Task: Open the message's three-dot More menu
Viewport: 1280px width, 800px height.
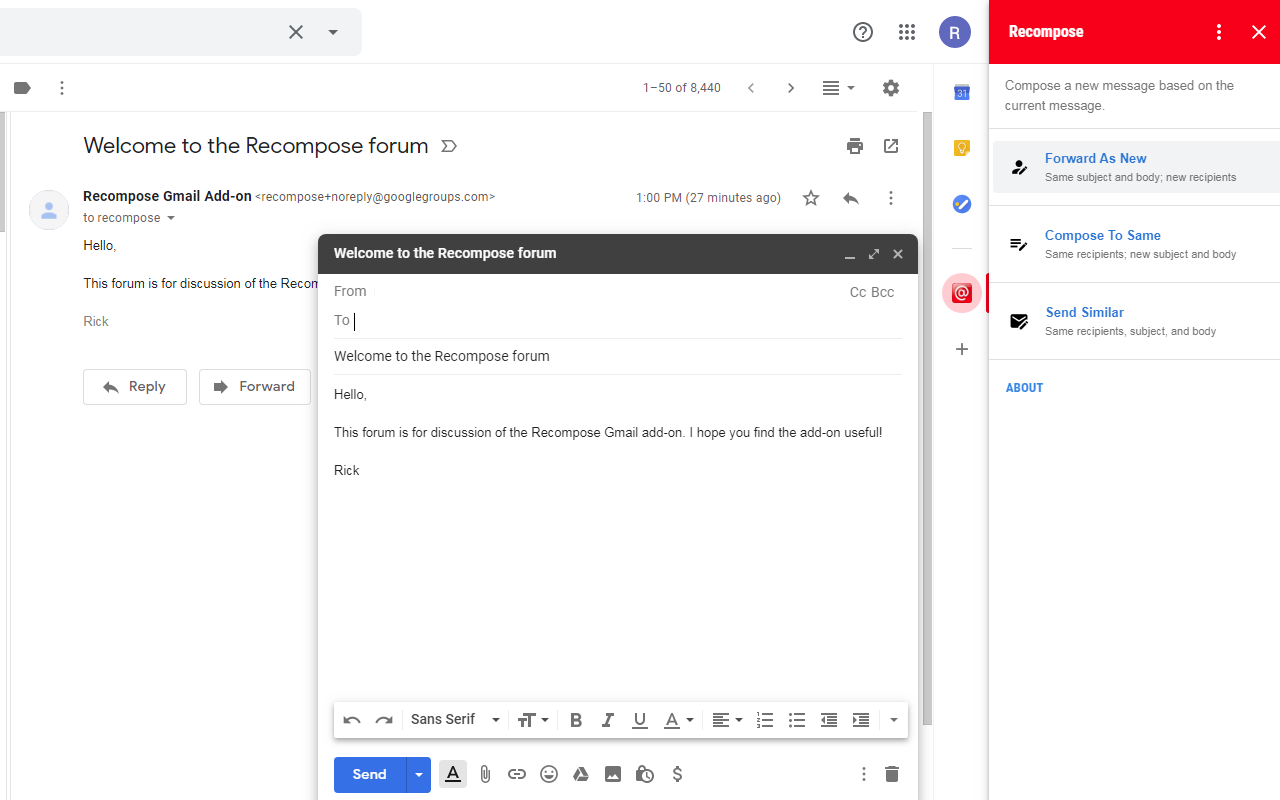Action: pos(891,198)
